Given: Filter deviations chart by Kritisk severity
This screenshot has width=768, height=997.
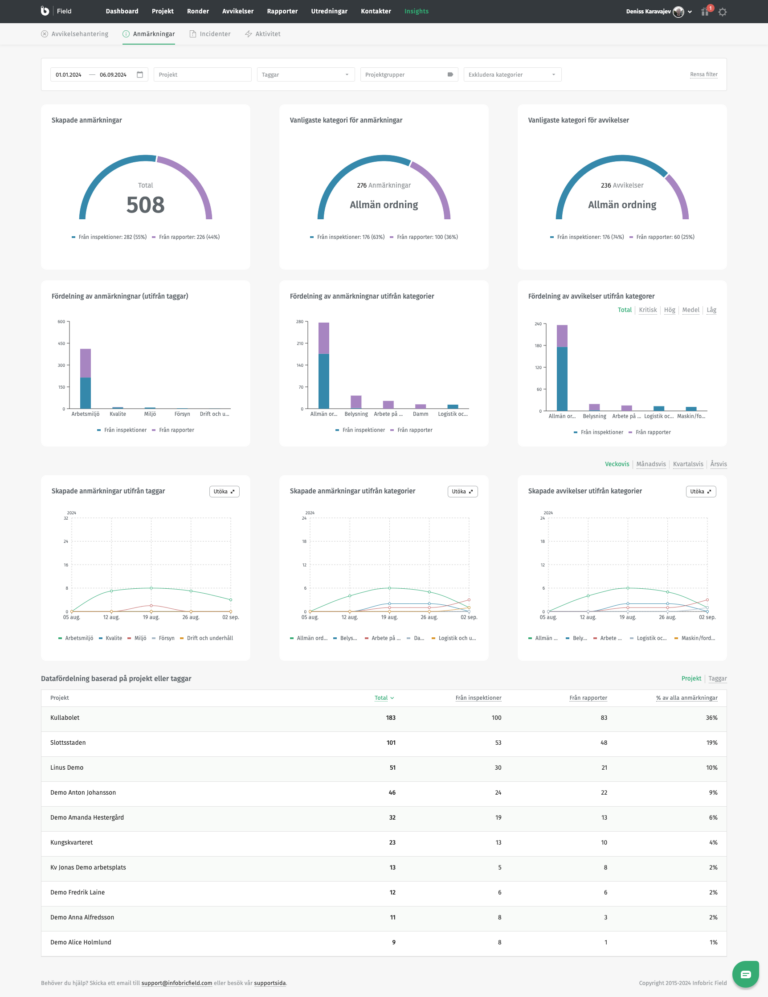Looking at the screenshot, I should tap(649, 310).
